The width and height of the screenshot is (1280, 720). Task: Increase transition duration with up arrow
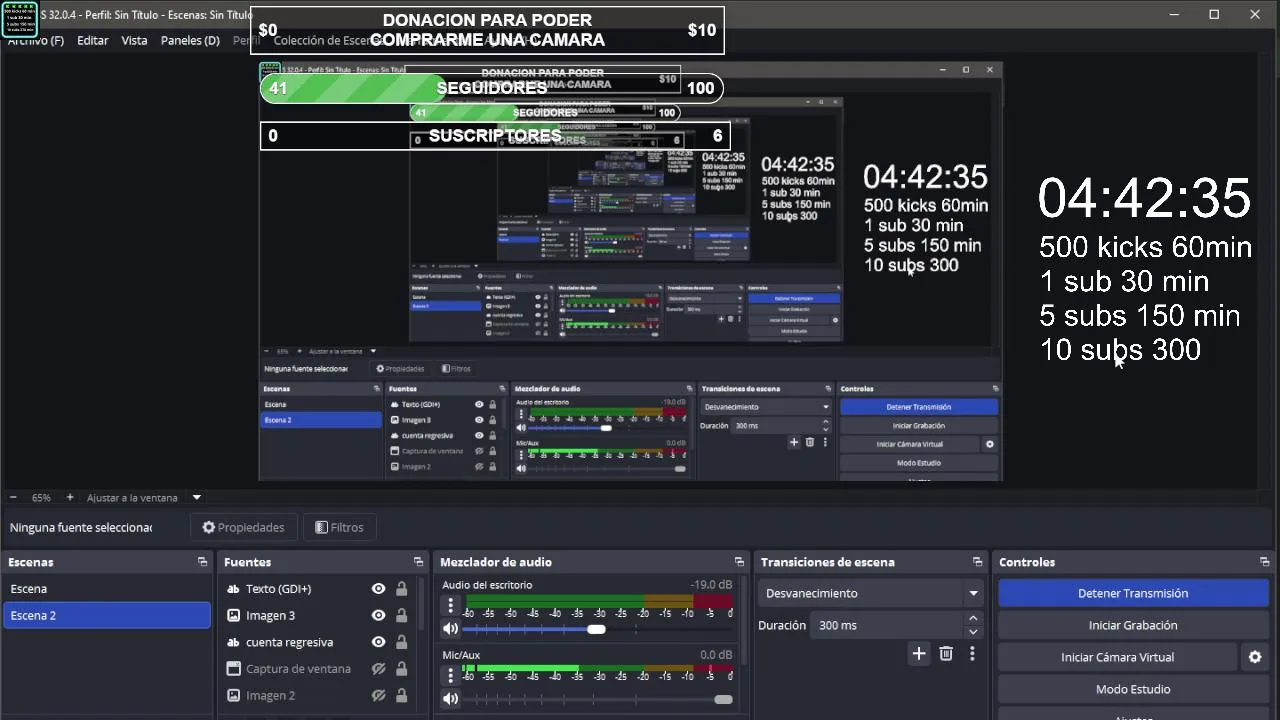(973, 619)
